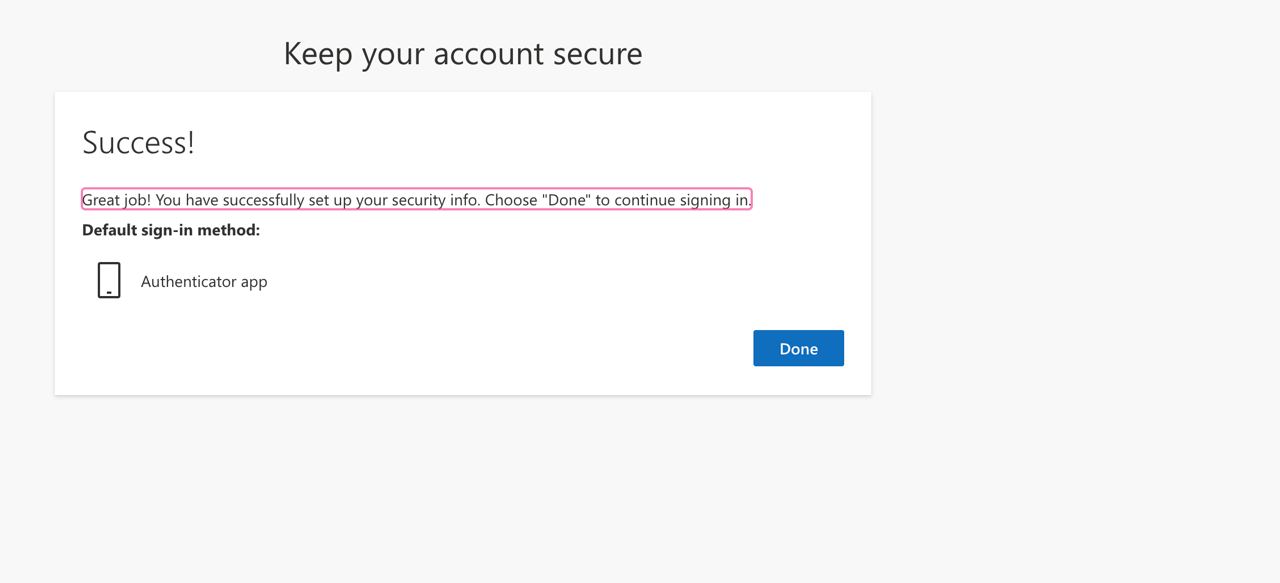
Task: Select the smartphone icon beside Authenticator app
Action: [108, 279]
